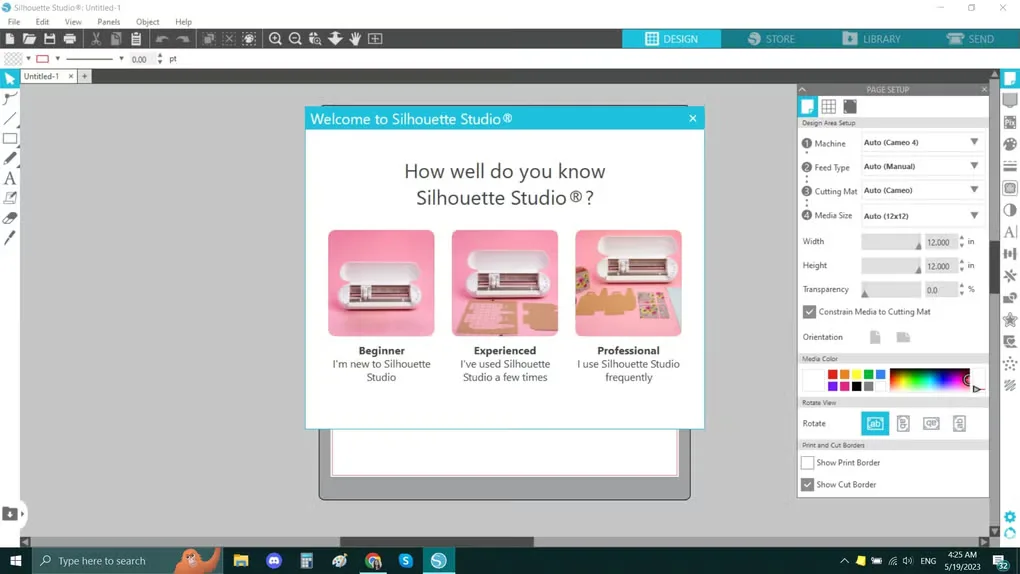Pick the red media color swatch
The image size is (1020, 574).
point(832,374)
